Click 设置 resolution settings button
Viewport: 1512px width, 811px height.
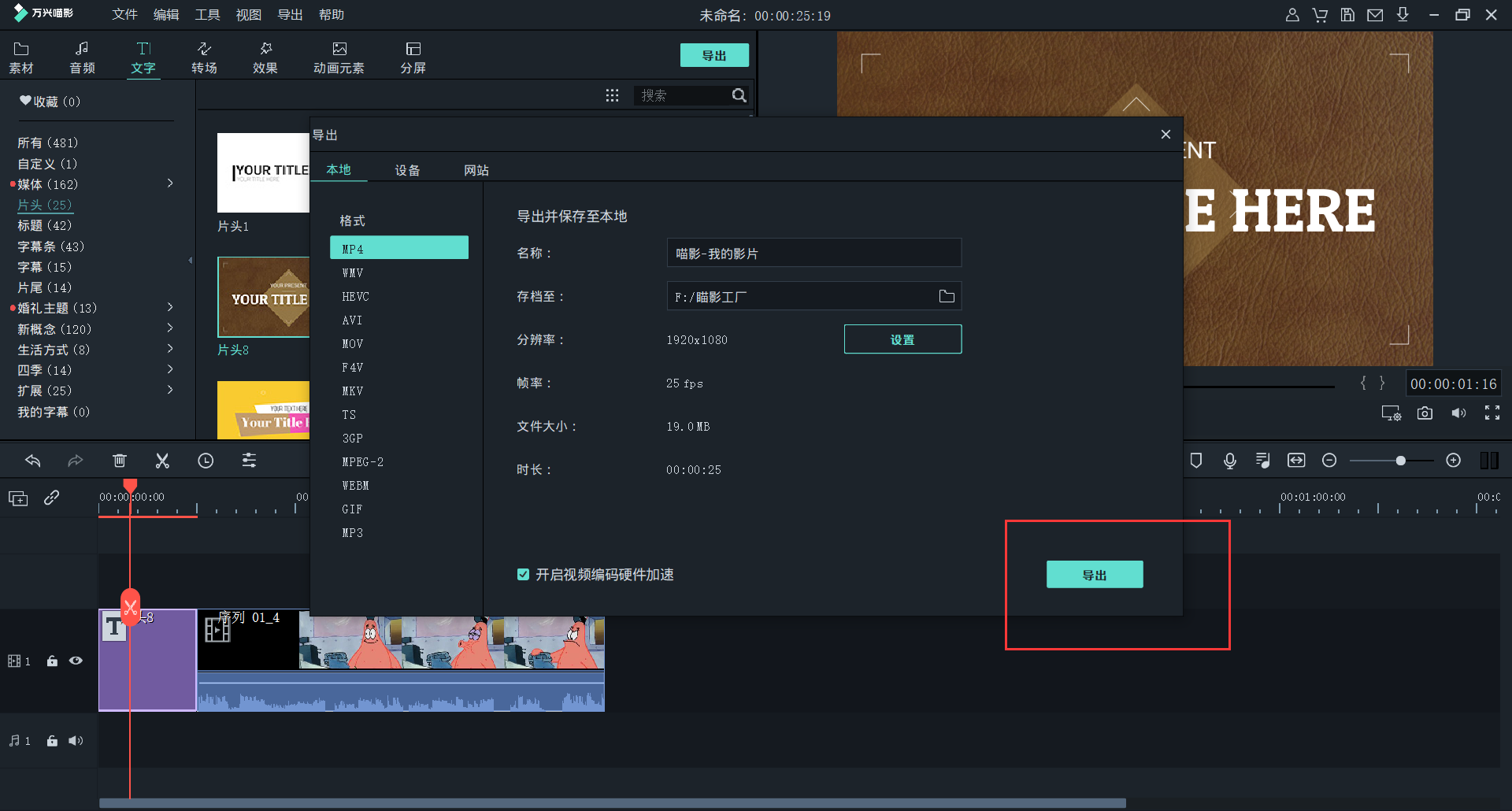tap(902, 339)
